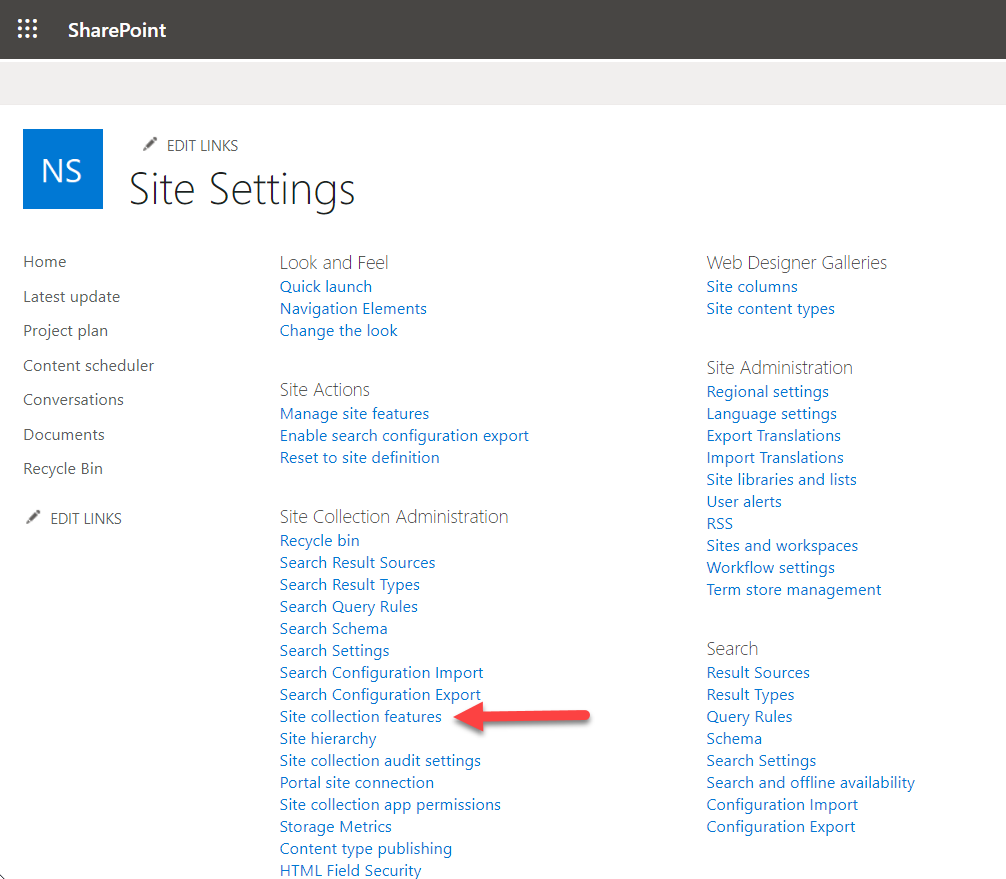Open Documents in left navigation
The height and width of the screenshot is (879, 1006).
pyautogui.click(x=64, y=434)
